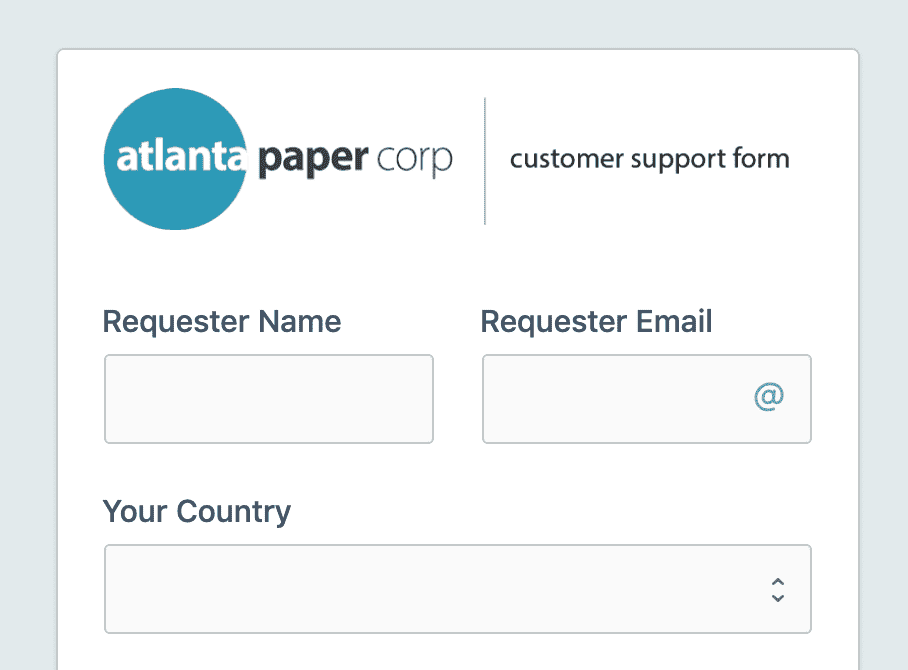Image resolution: width=908 pixels, height=670 pixels.
Task: Click the Requester Name label
Action: coord(222,322)
